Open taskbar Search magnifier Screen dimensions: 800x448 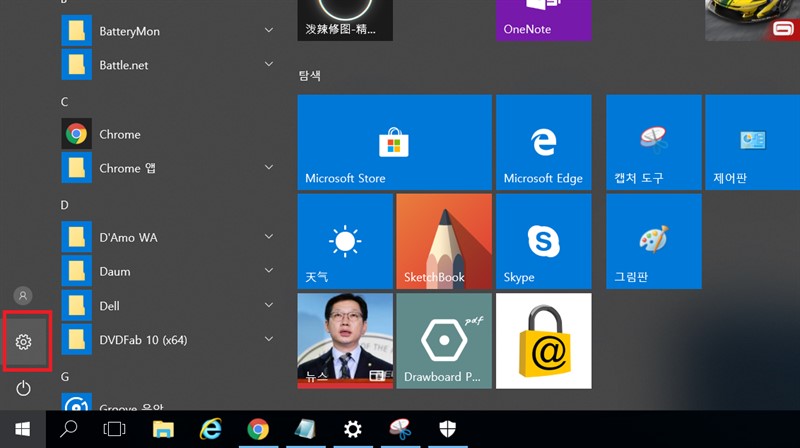click(68, 429)
